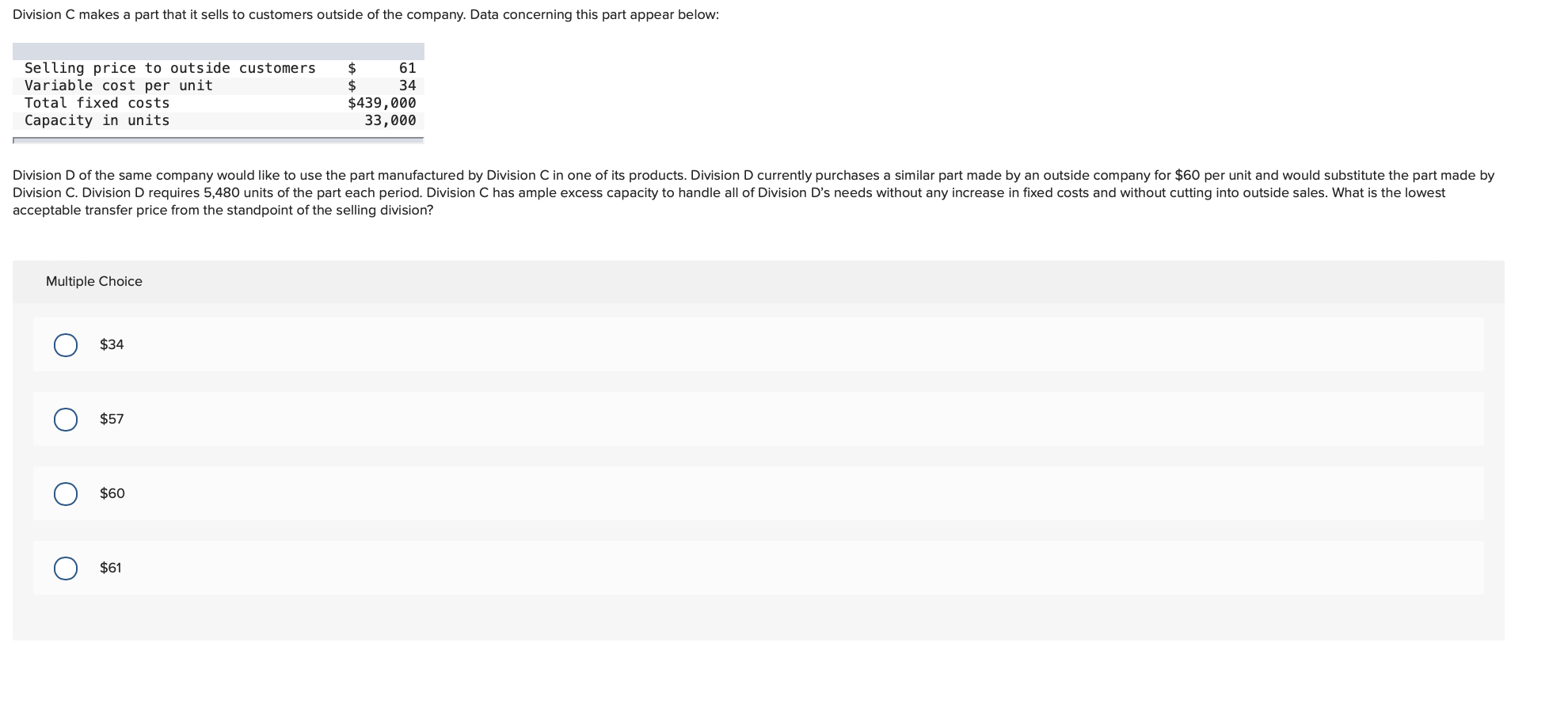Click the Division C introduction sentence
Image resolution: width=1568 pixels, height=711 pixels.
pos(365,13)
